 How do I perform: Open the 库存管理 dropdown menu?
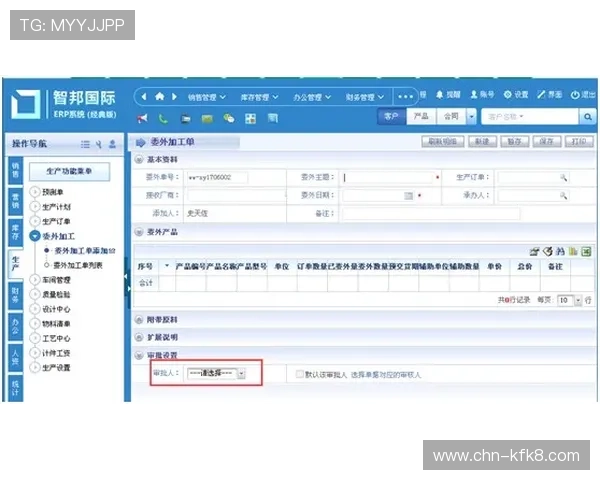[x=259, y=97]
